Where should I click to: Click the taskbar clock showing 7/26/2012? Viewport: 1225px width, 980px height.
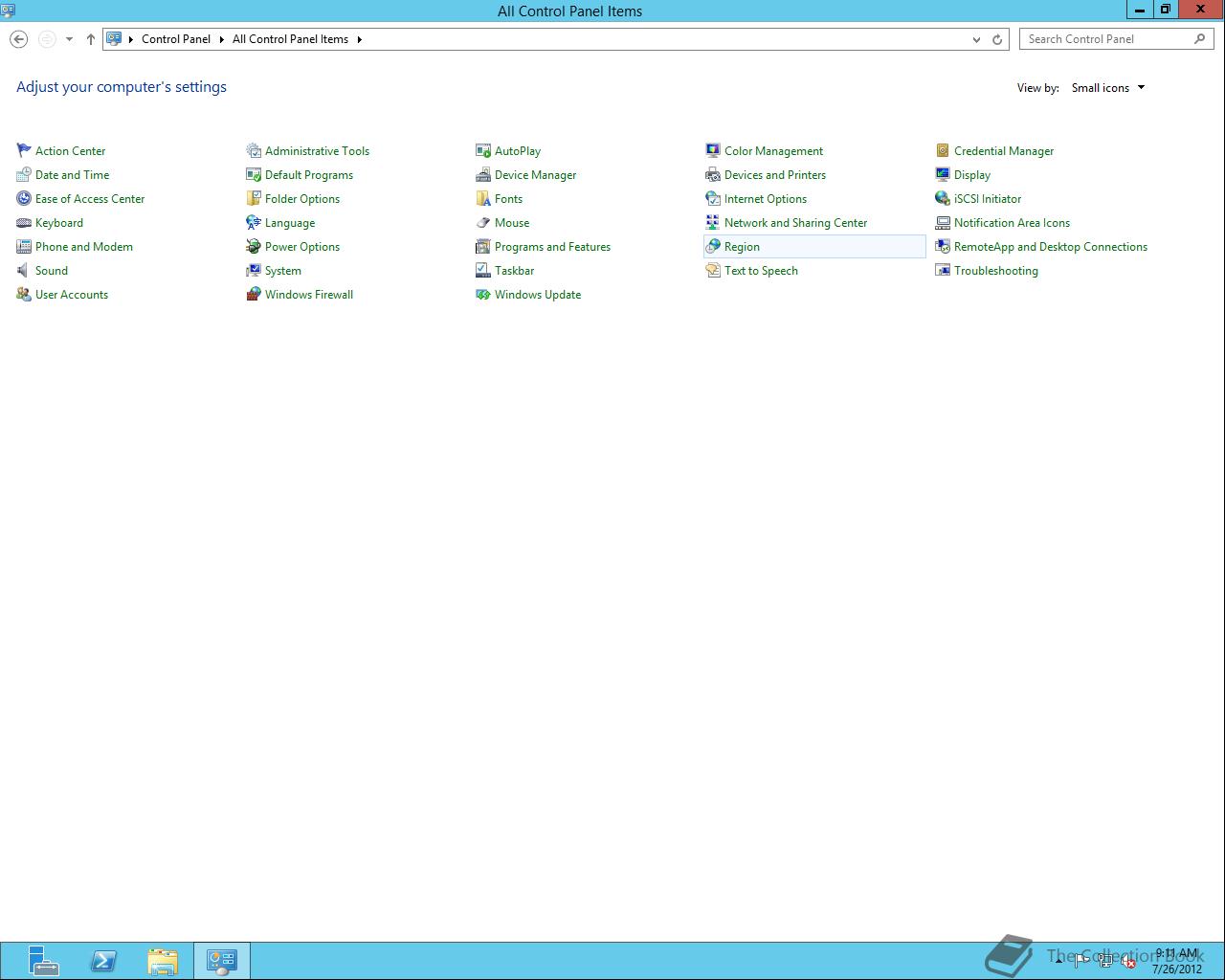[x=1176, y=961]
